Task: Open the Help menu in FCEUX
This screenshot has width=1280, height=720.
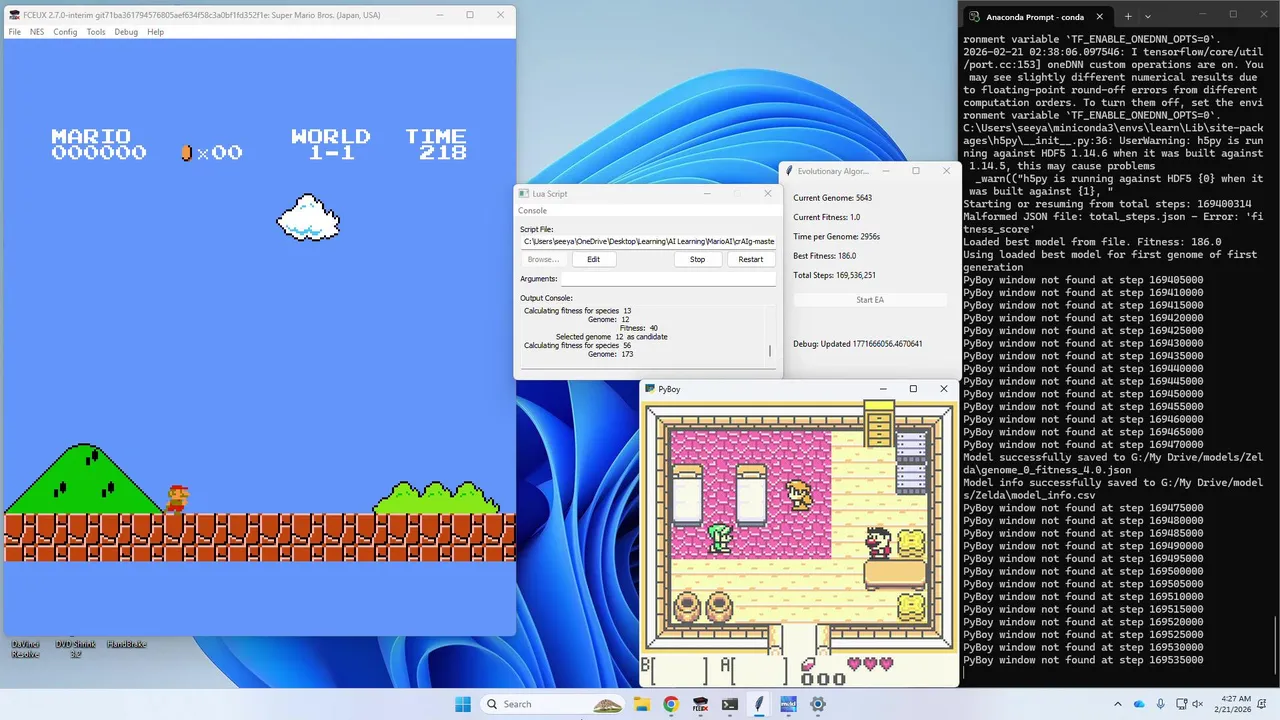Action: click(155, 32)
